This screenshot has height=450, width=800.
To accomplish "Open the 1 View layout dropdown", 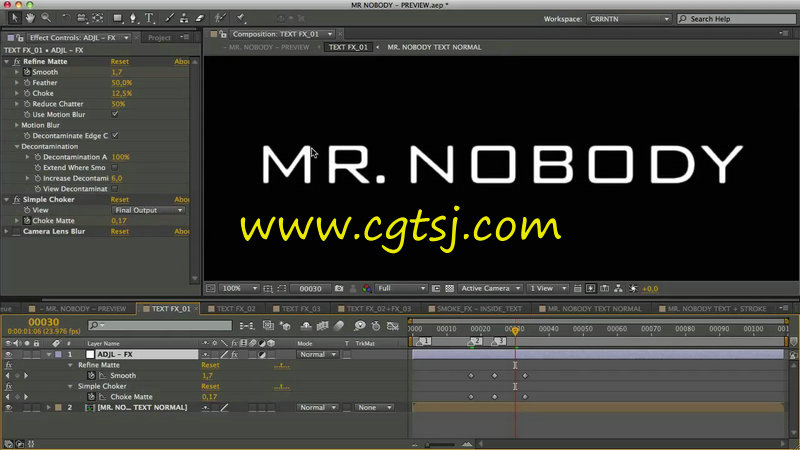I will pos(547,289).
